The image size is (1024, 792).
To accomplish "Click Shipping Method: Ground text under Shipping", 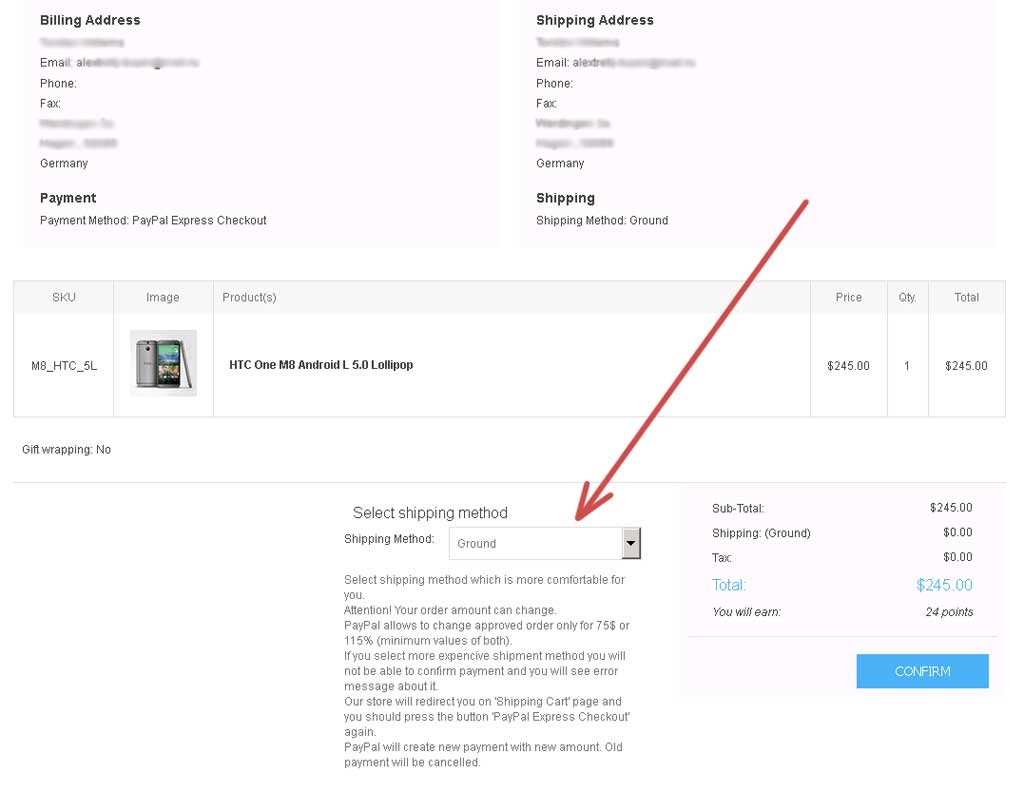I will pos(601,220).
